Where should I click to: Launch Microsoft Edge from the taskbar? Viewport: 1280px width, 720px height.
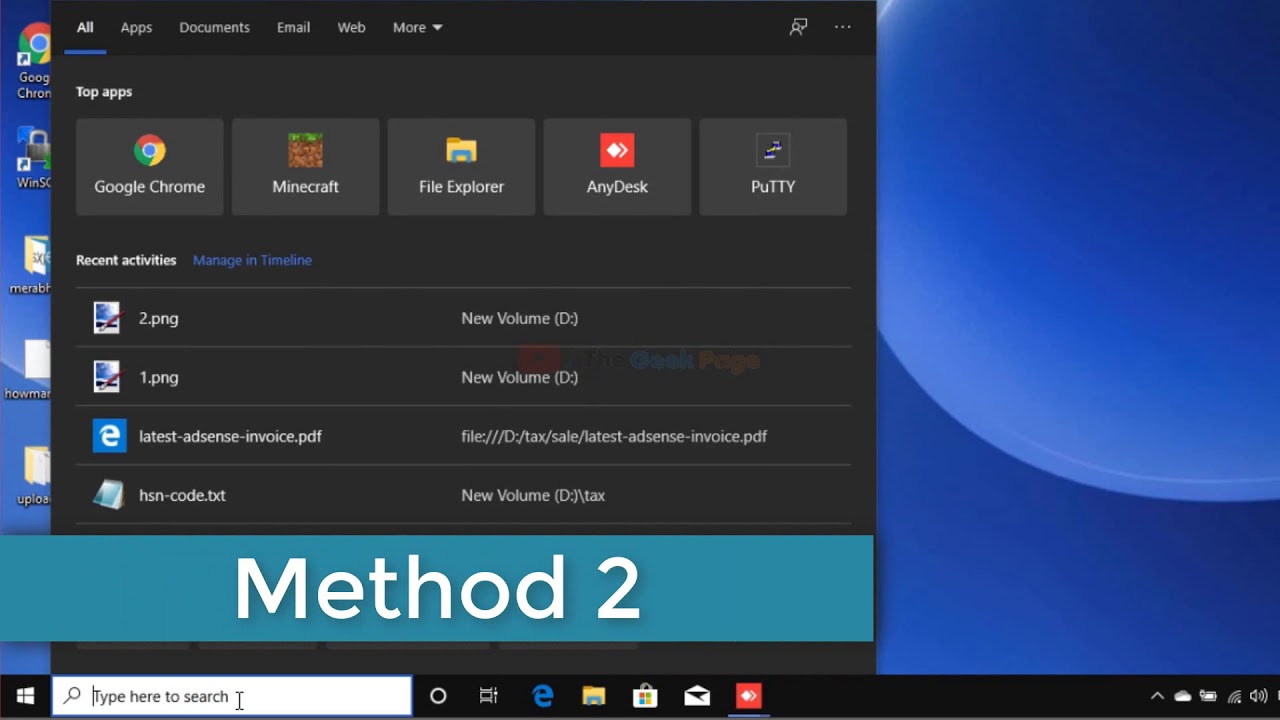click(x=543, y=696)
